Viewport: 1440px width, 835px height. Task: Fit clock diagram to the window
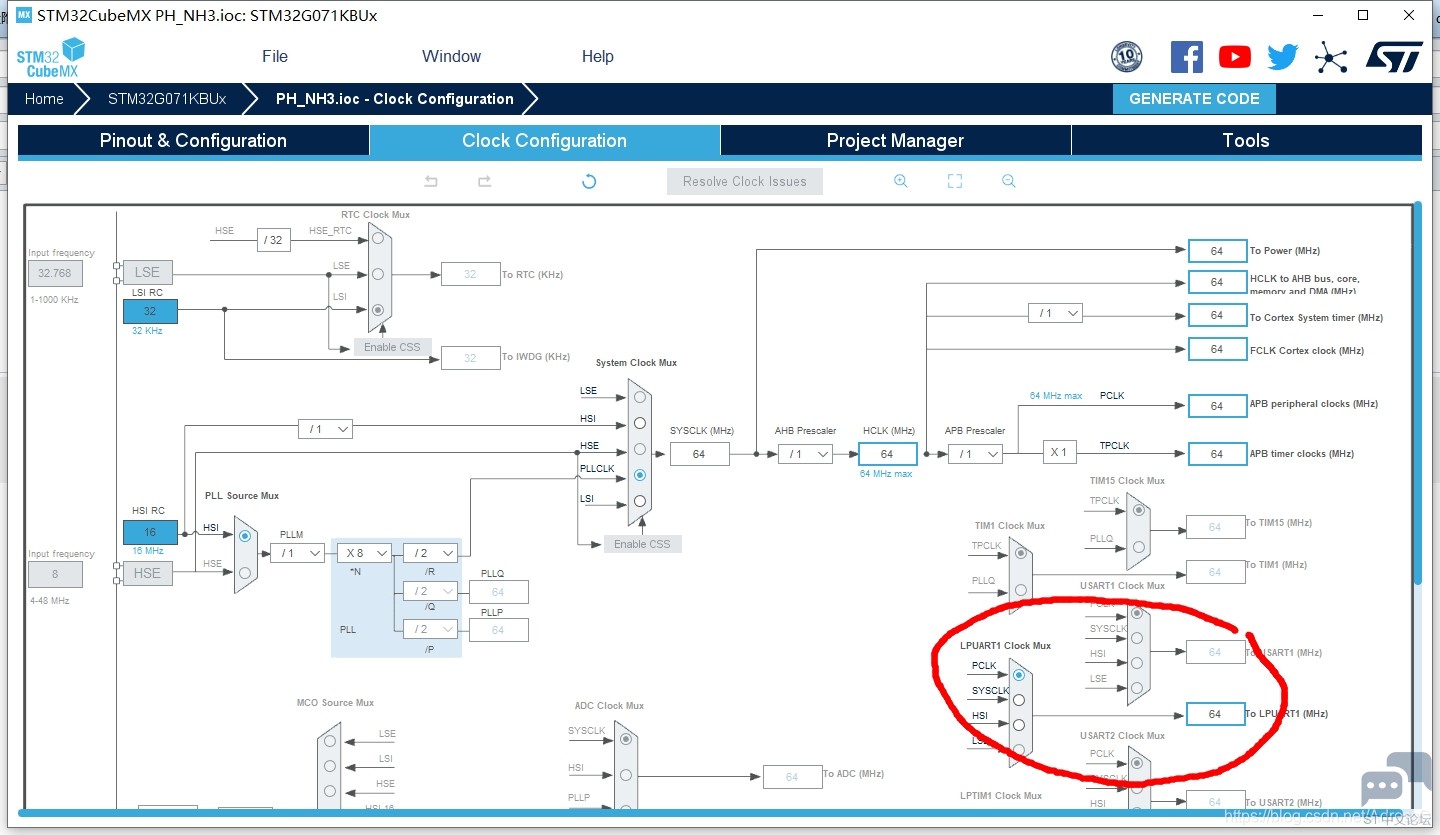coord(955,181)
